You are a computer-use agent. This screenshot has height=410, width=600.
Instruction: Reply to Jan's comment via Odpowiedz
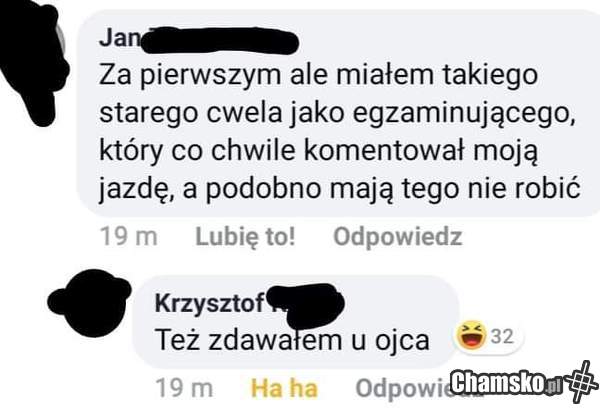click(398, 237)
